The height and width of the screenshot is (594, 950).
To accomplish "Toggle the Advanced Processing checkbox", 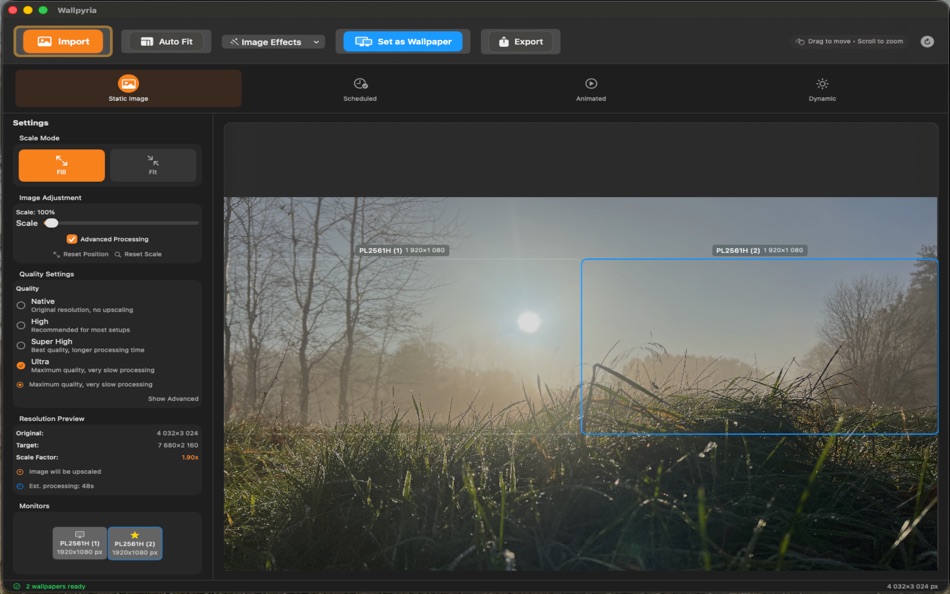I will [71, 239].
